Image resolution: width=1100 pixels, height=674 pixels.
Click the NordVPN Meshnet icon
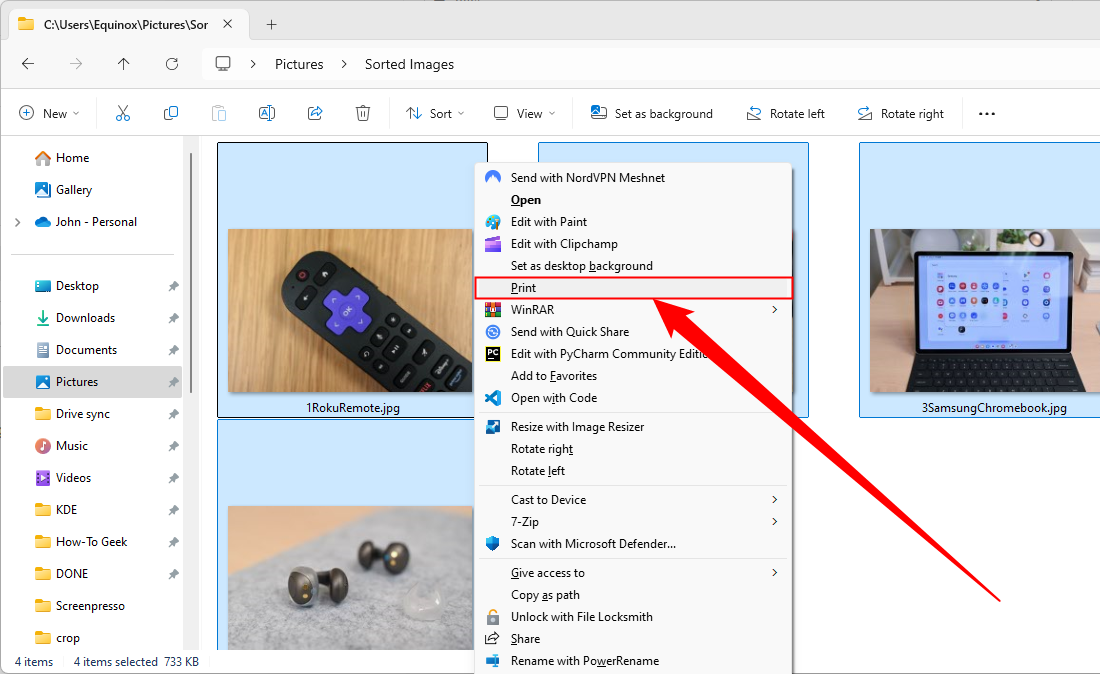pos(493,177)
